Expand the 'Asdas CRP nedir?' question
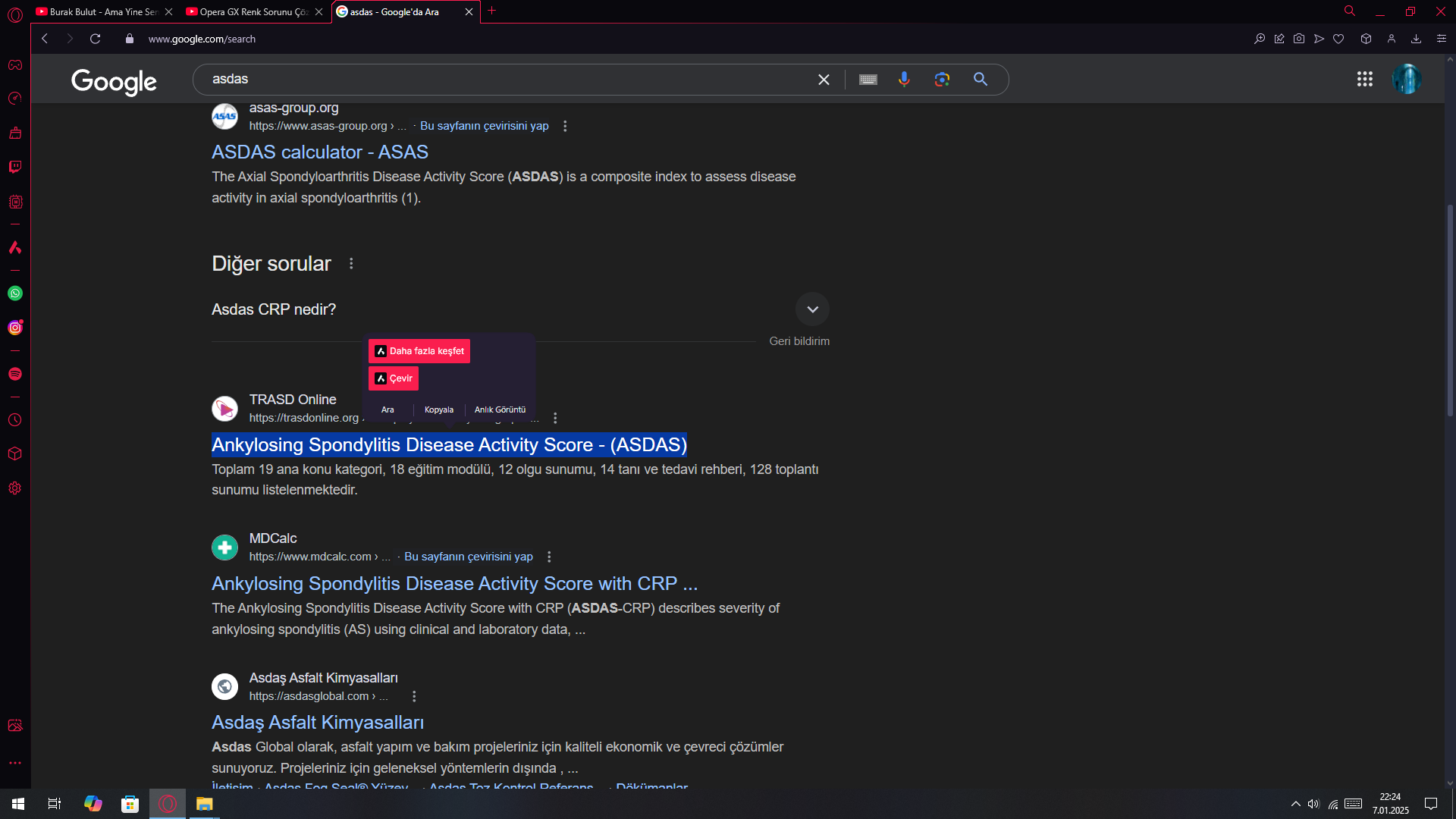Image resolution: width=1456 pixels, height=819 pixels. pyautogui.click(x=812, y=309)
